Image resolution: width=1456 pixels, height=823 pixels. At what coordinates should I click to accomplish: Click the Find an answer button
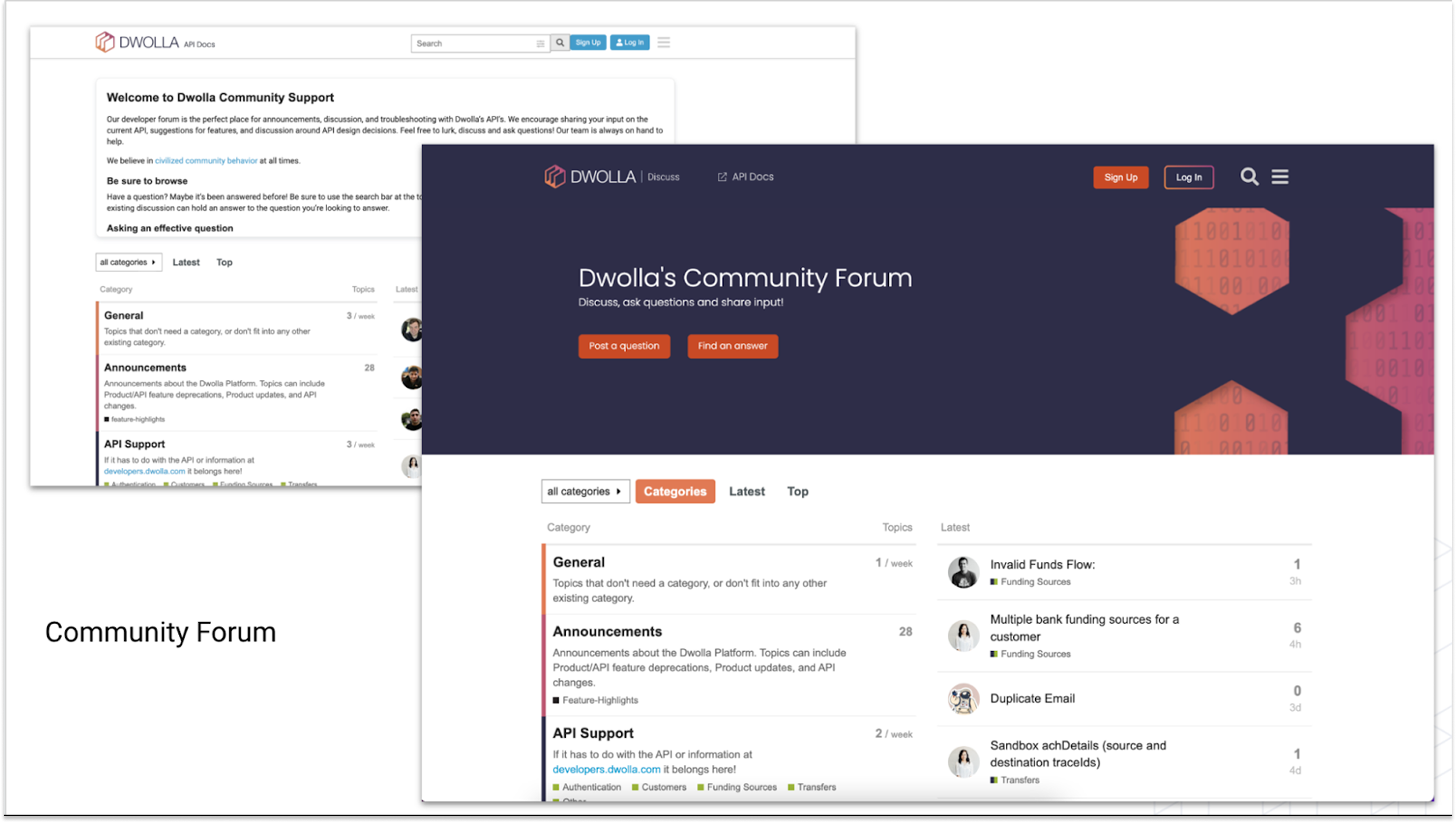point(733,346)
